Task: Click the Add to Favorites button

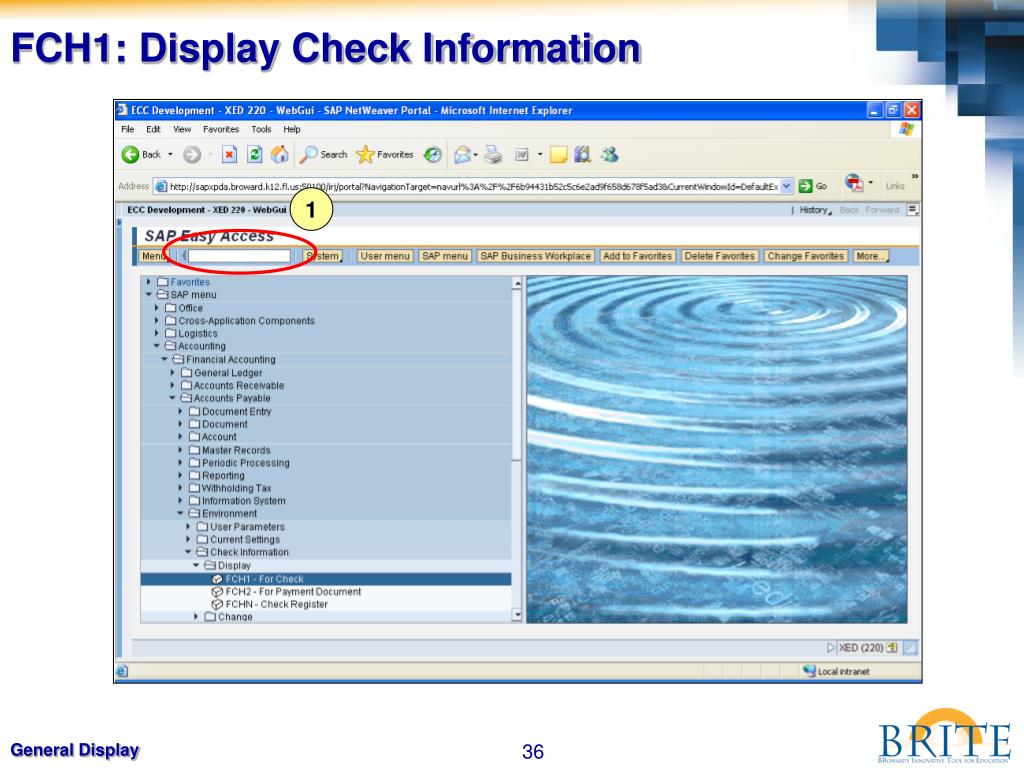Action: pos(637,256)
